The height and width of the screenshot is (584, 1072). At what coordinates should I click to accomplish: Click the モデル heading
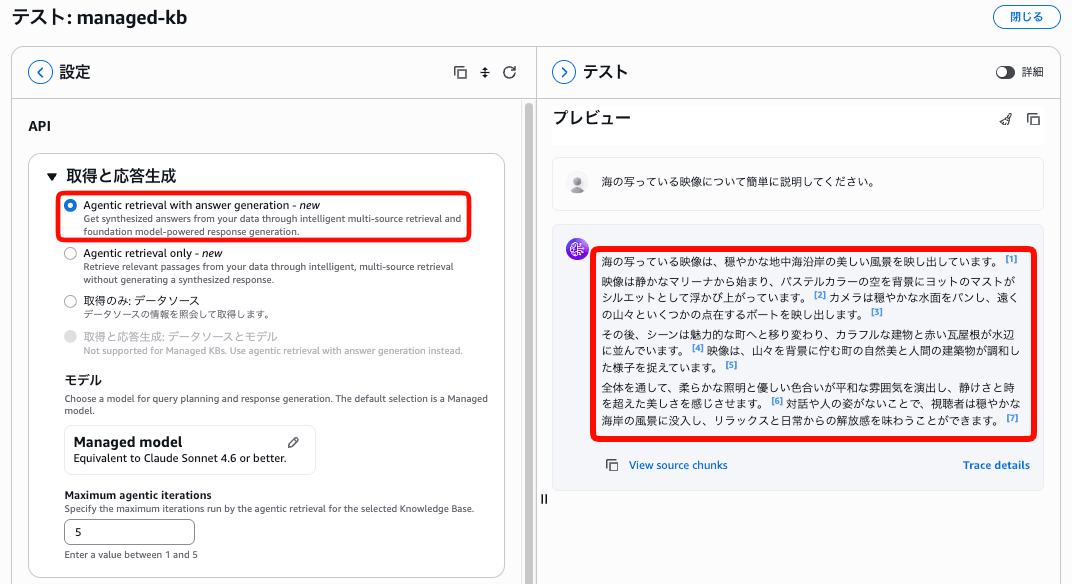click(x=83, y=380)
